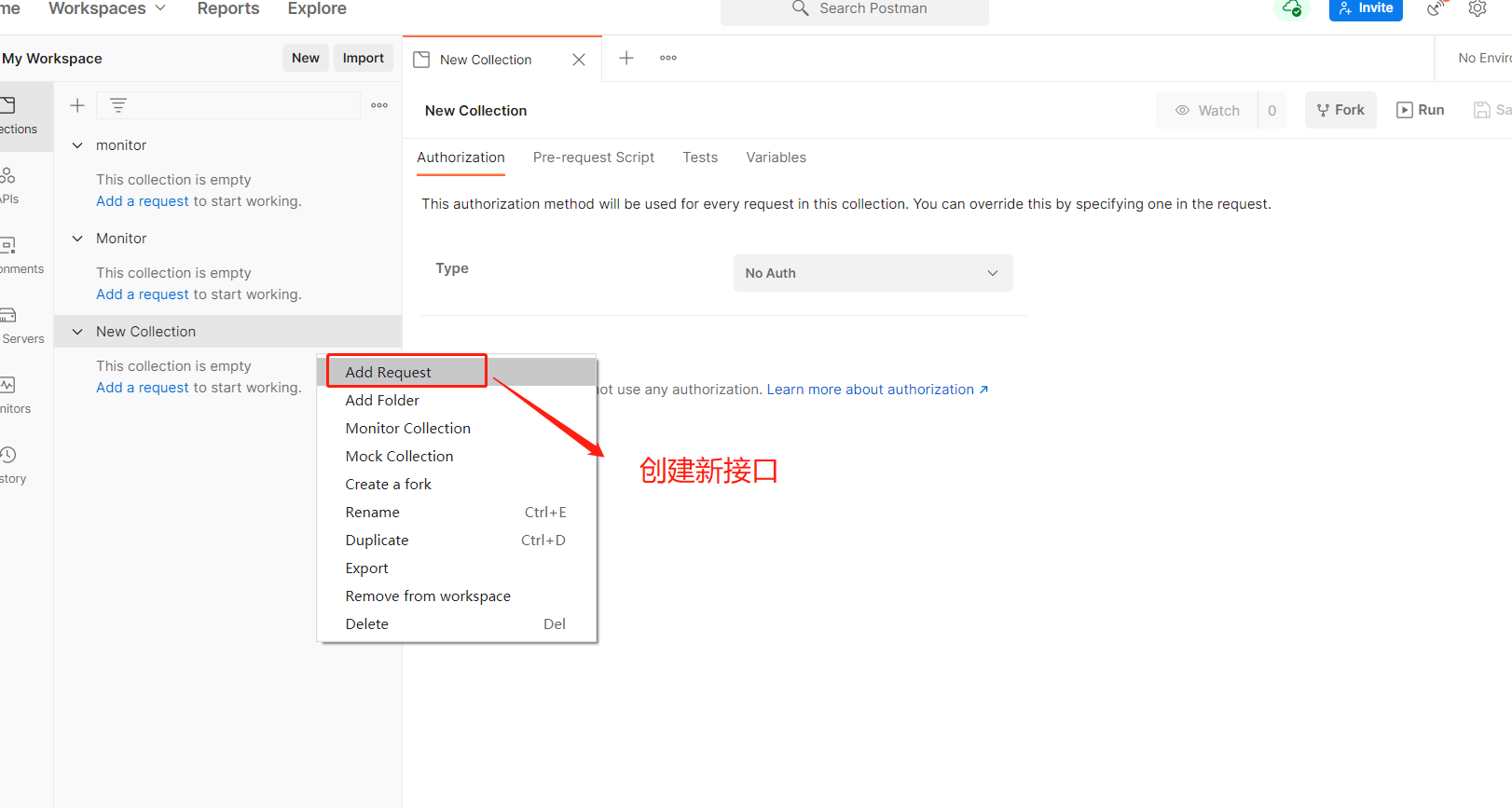
Task: Click the collection icon on the tab
Action: pos(421,60)
